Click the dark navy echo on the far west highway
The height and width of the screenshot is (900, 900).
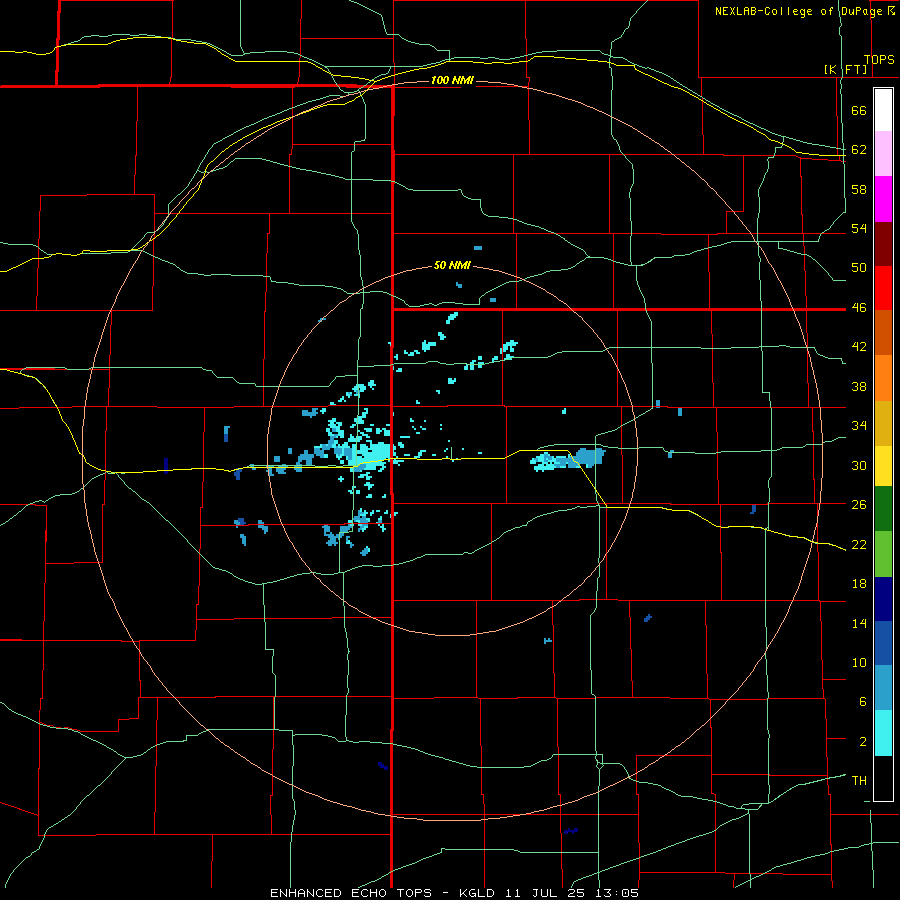(166, 464)
